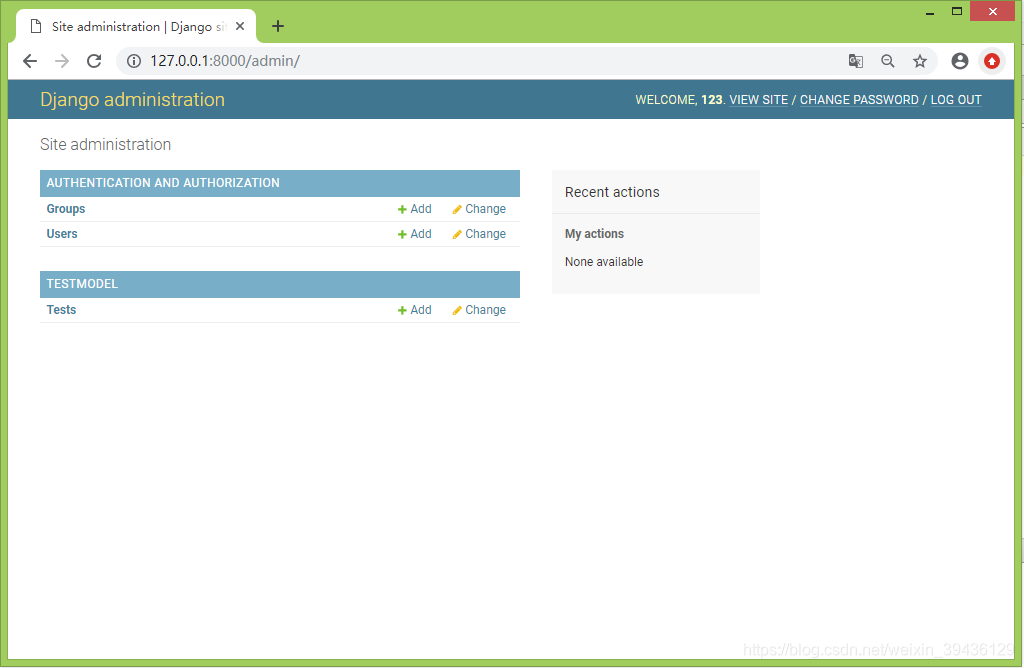Open the TESTMODEL section header
Image resolution: width=1024 pixels, height=668 pixels.
click(82, 284)
